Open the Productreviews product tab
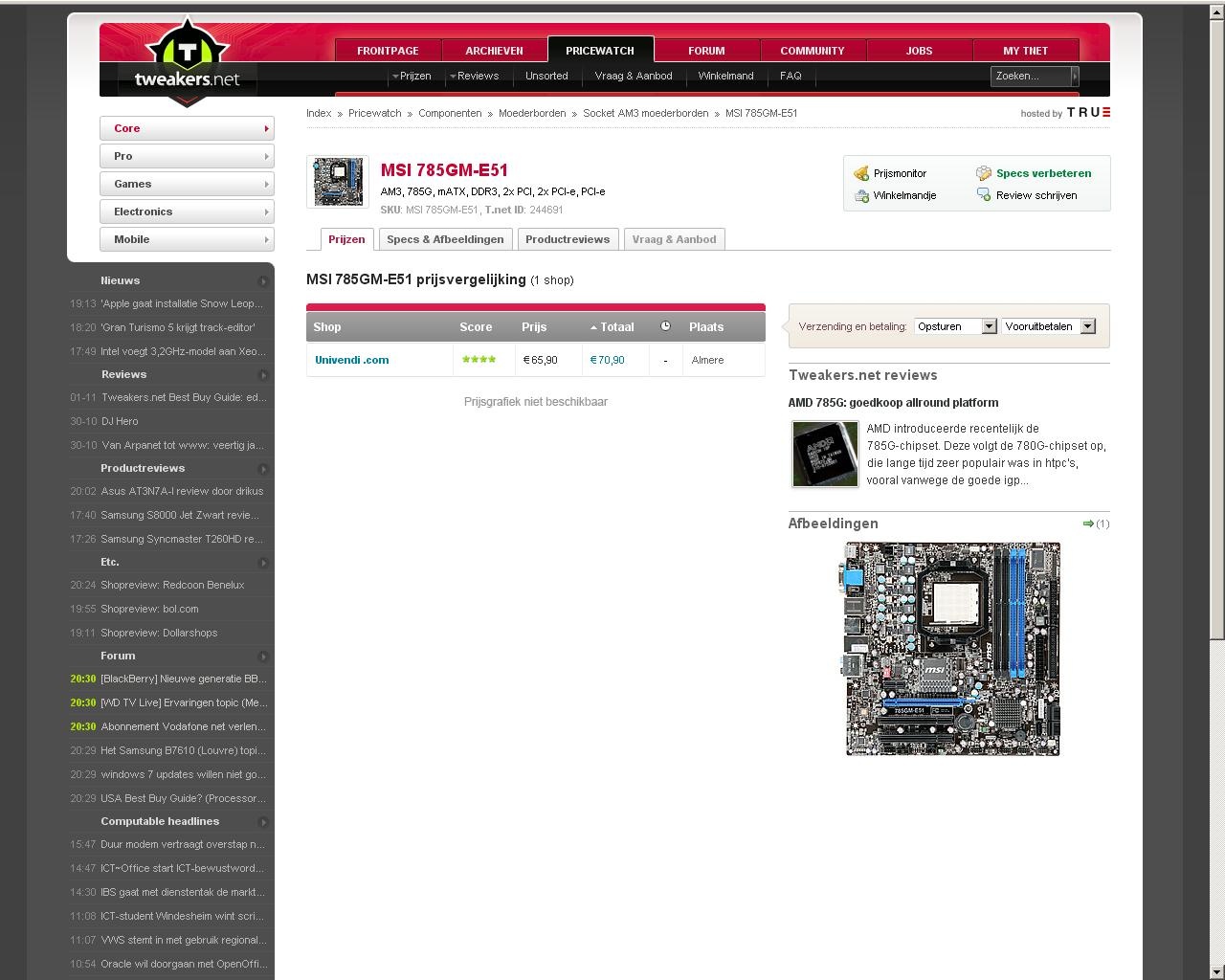 568,239
